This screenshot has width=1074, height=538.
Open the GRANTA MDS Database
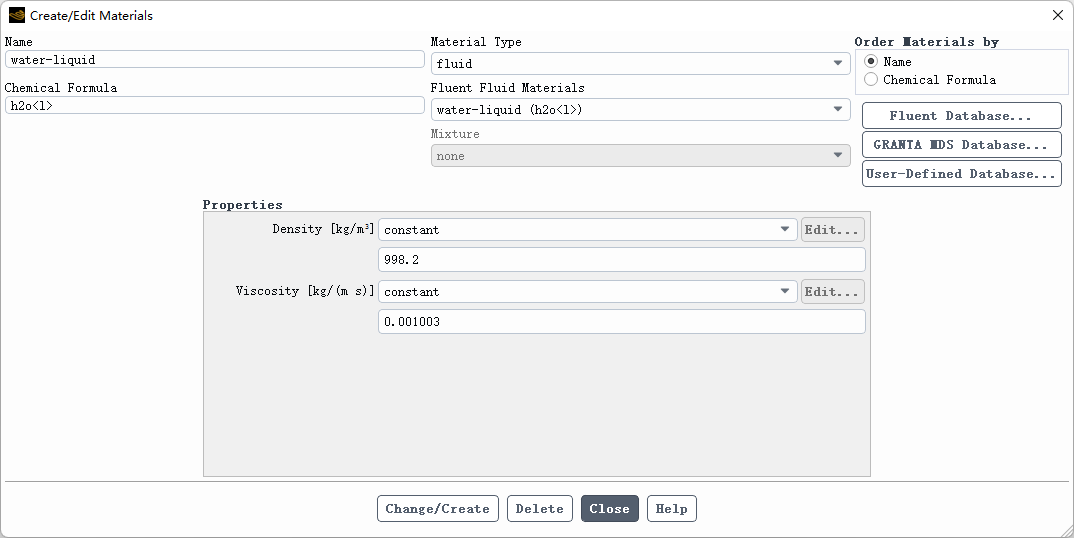coord(961,145)
